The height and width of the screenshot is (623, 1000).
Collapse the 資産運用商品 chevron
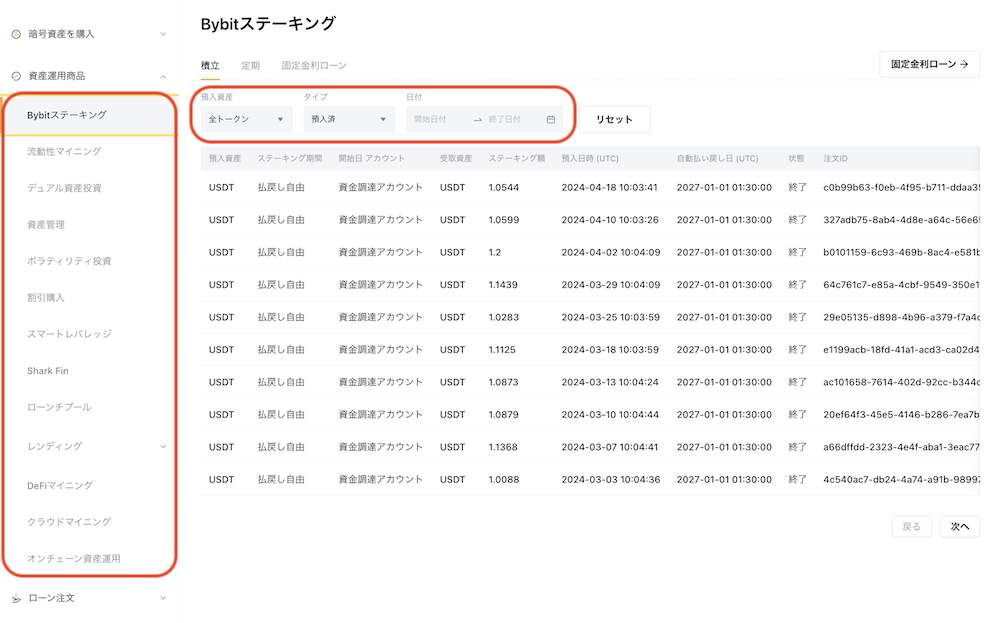163,77
